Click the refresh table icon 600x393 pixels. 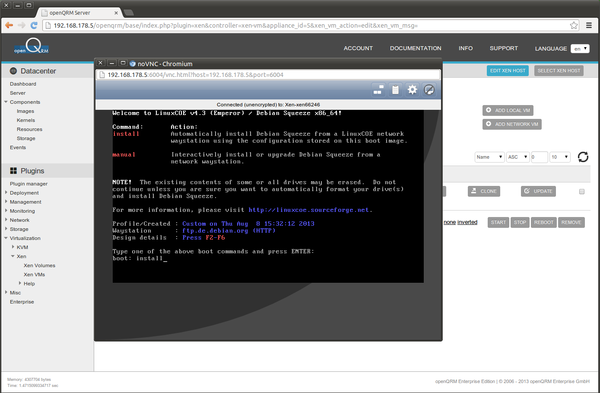583,157
